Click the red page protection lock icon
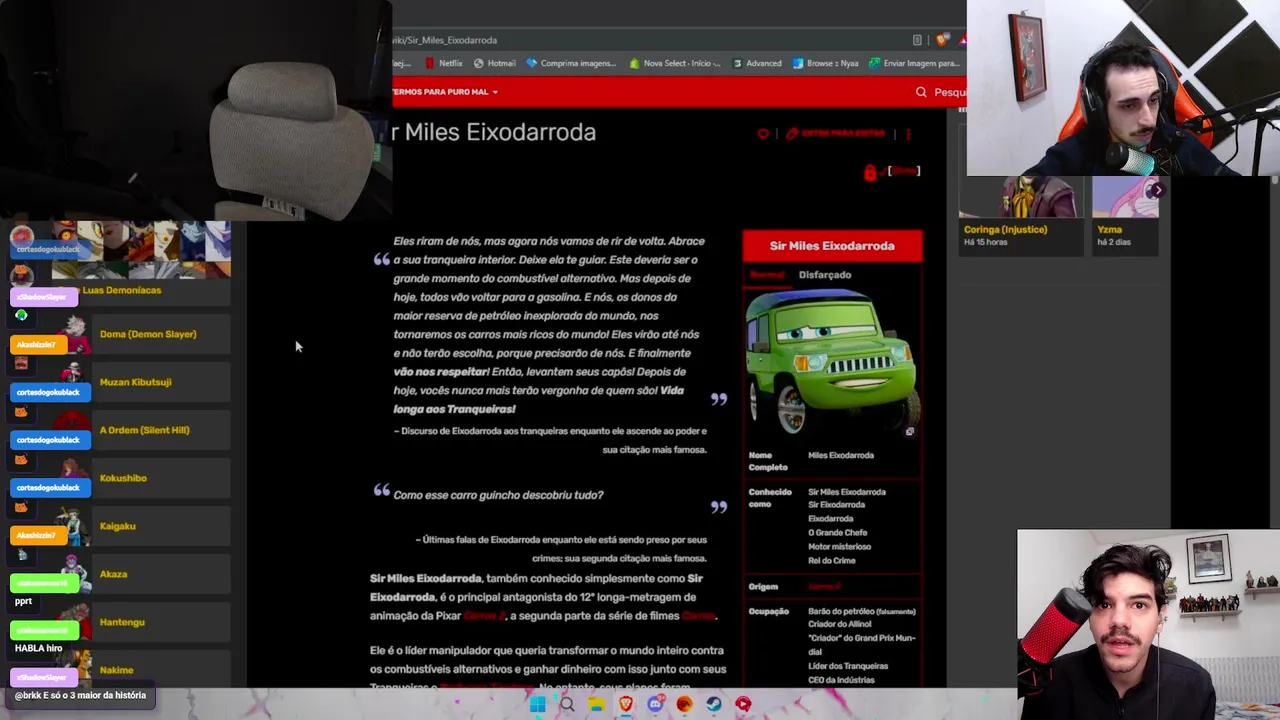The height and width of the screenshot is (720, 1280). point(870,172)
